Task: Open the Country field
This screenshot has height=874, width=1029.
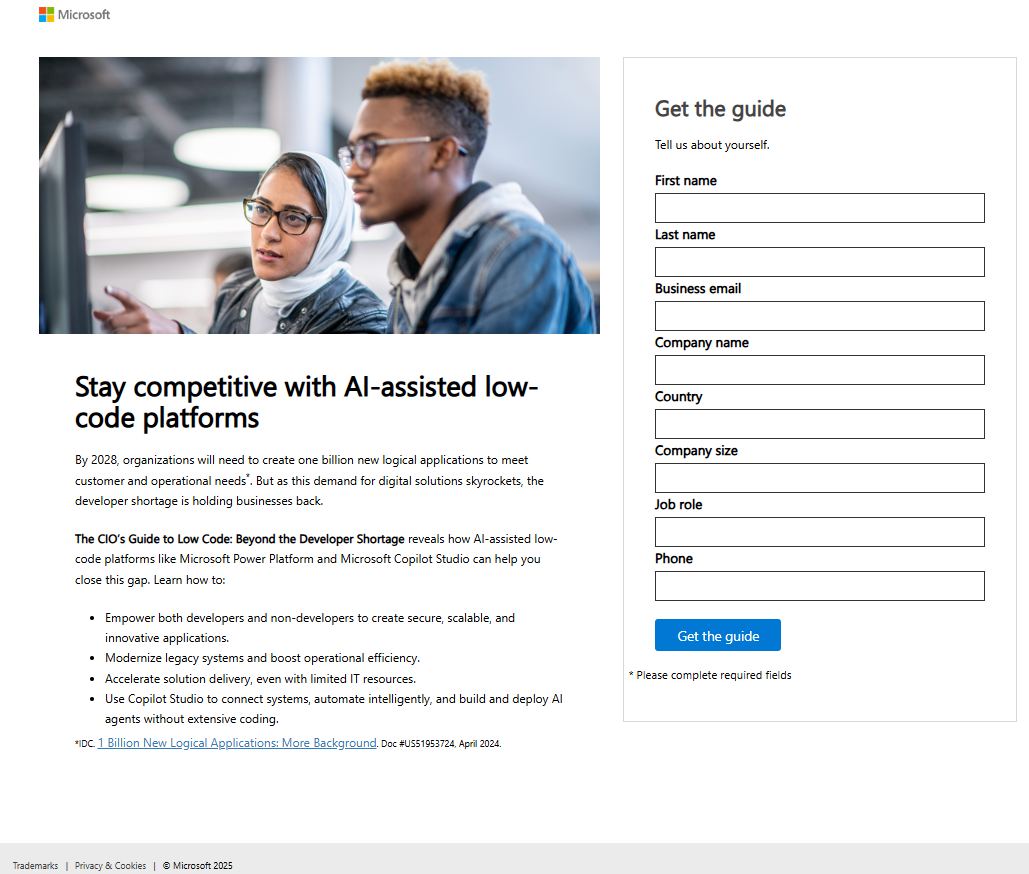Action: pos(819,424)
